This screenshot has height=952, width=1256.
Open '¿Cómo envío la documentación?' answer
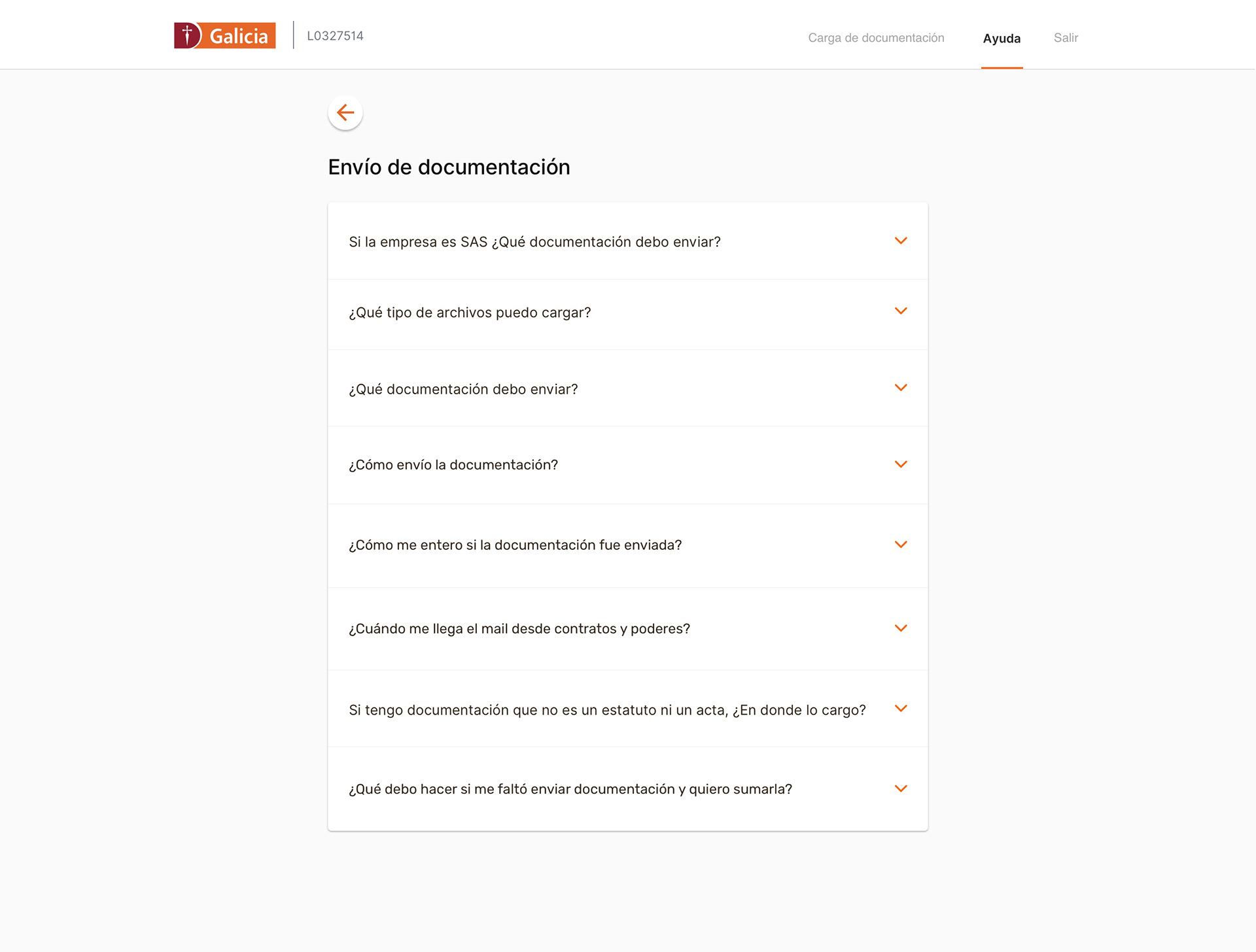point(628,465)
